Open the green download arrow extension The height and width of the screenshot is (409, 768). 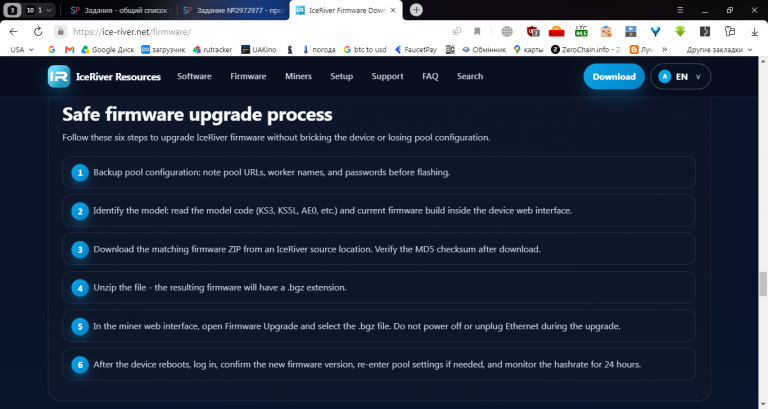coord(680,32)
